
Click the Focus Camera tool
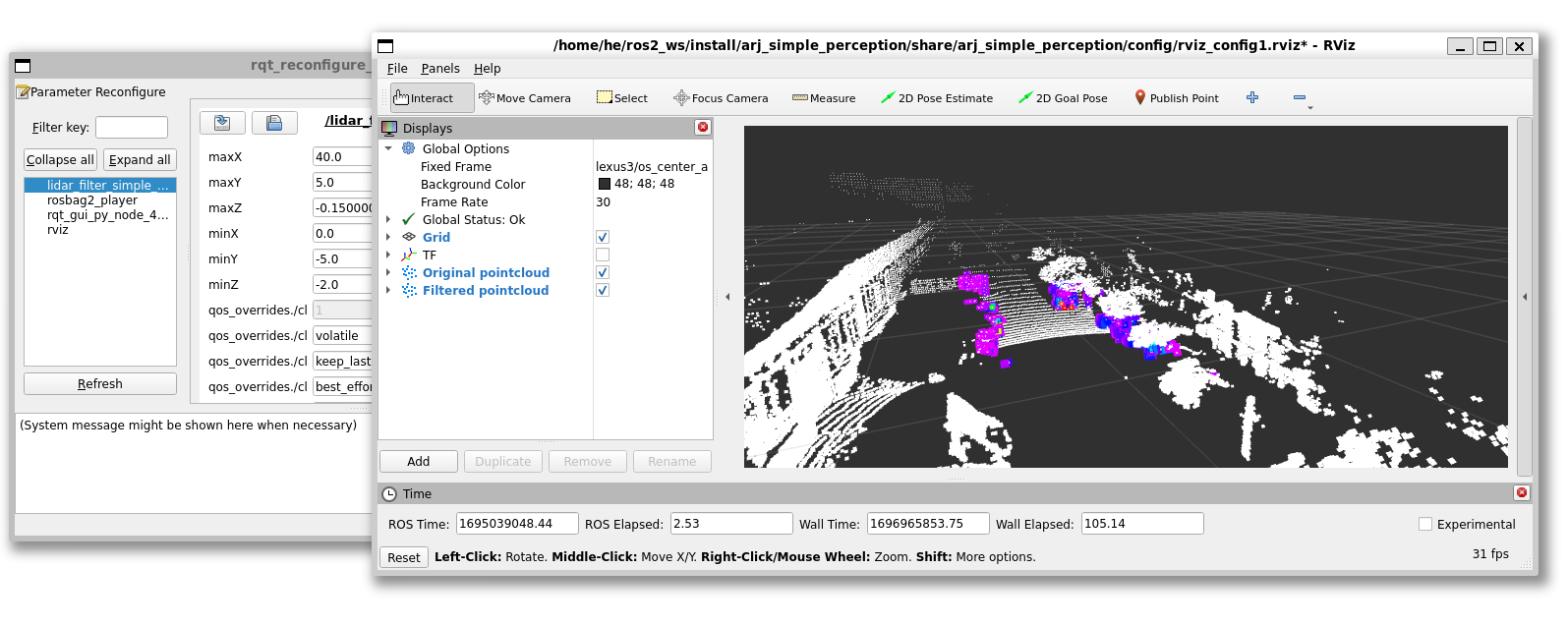(720, 98)
